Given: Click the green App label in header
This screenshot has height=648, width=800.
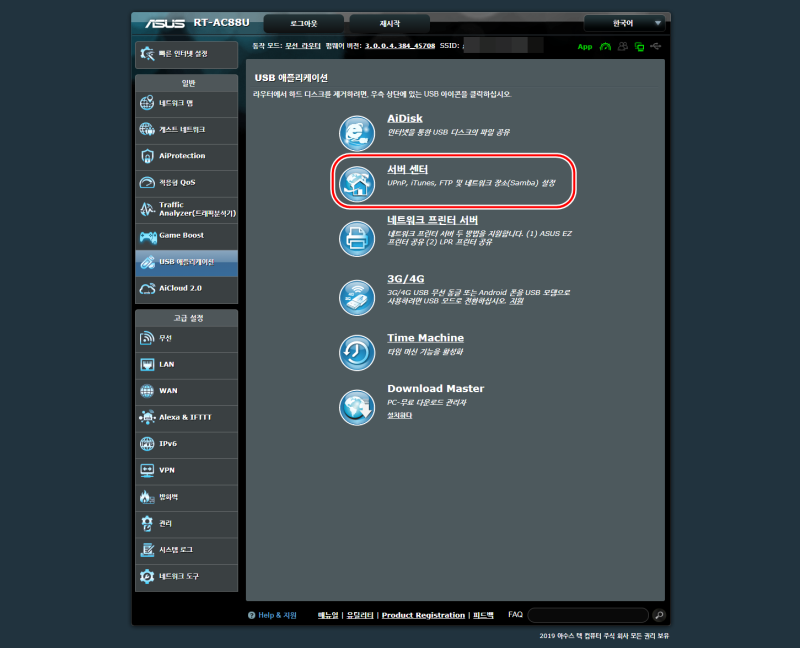Looking at the screenshot, I should pos(585,46).
